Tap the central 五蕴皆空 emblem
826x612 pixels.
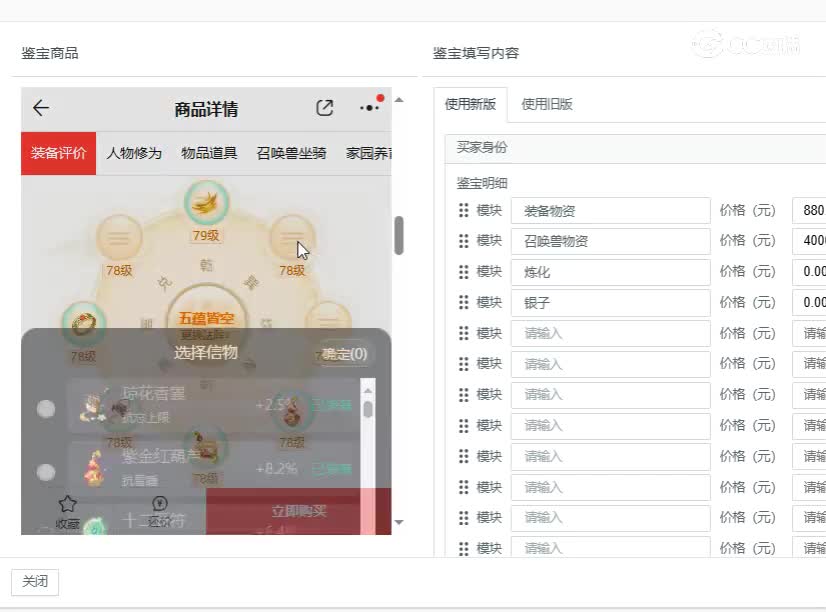click(206, 318)
